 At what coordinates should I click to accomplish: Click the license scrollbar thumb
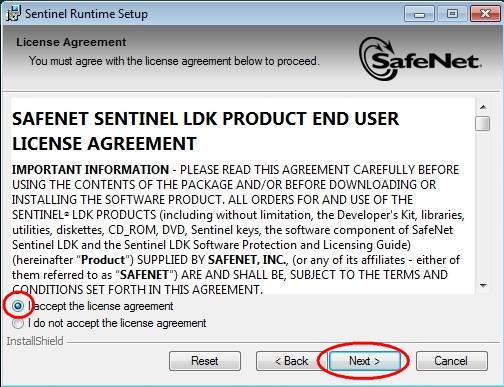[483, 123]
